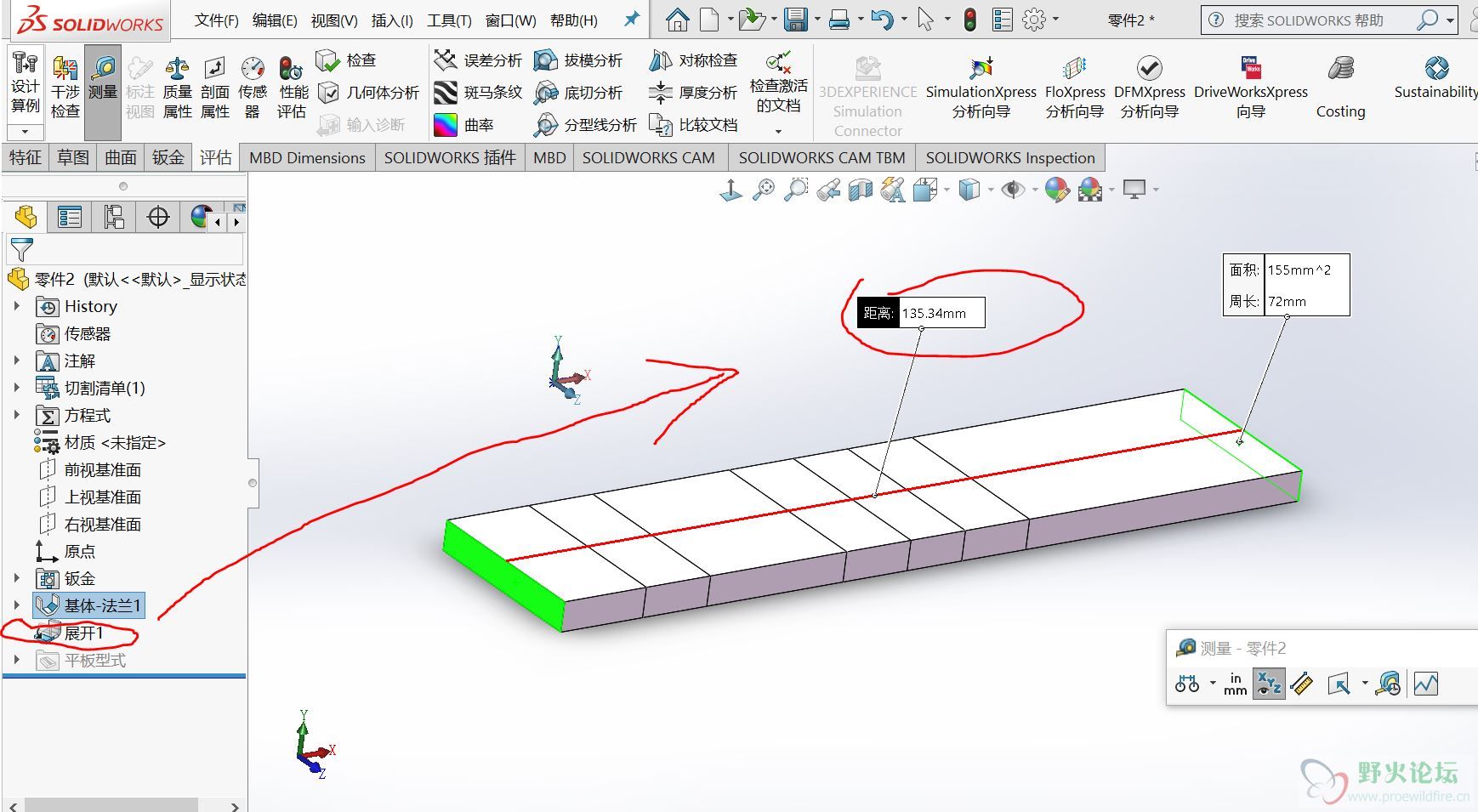Click the 检查 check tool
Image resolution: width=1478 pixels, height=812 pixels.
[346, 60]
